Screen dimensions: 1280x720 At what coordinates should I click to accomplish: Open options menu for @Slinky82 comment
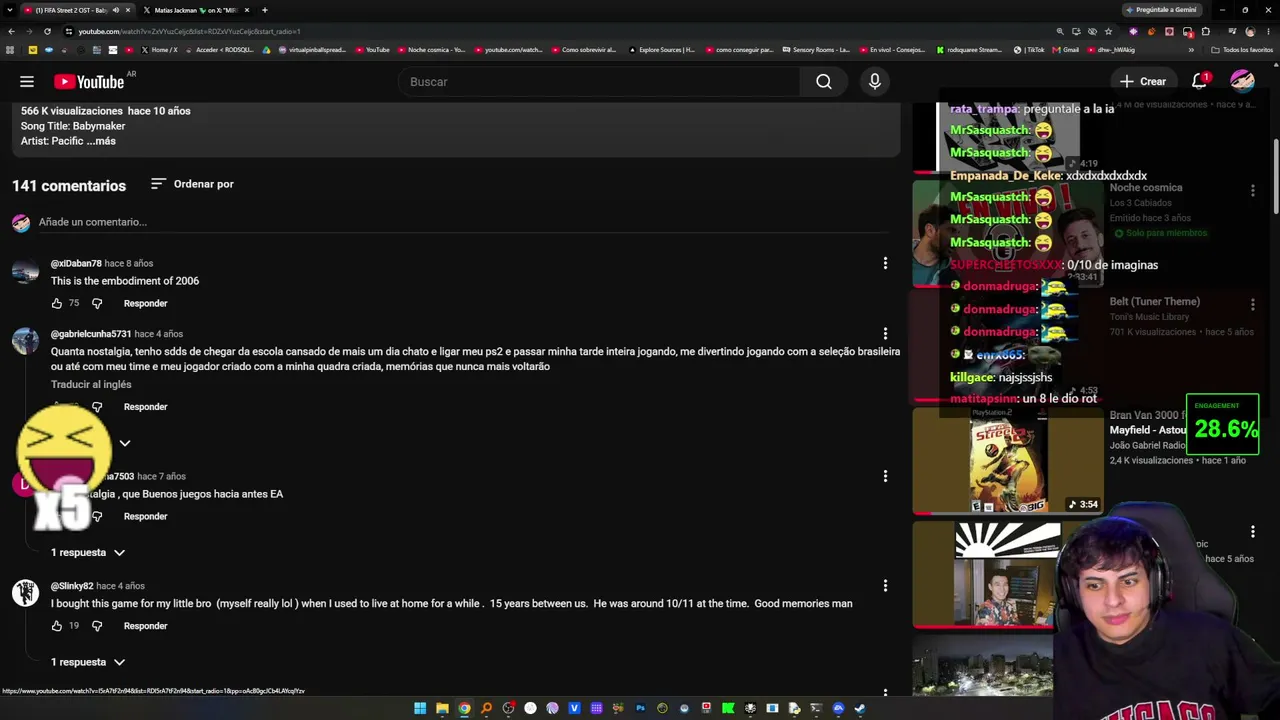885,586
